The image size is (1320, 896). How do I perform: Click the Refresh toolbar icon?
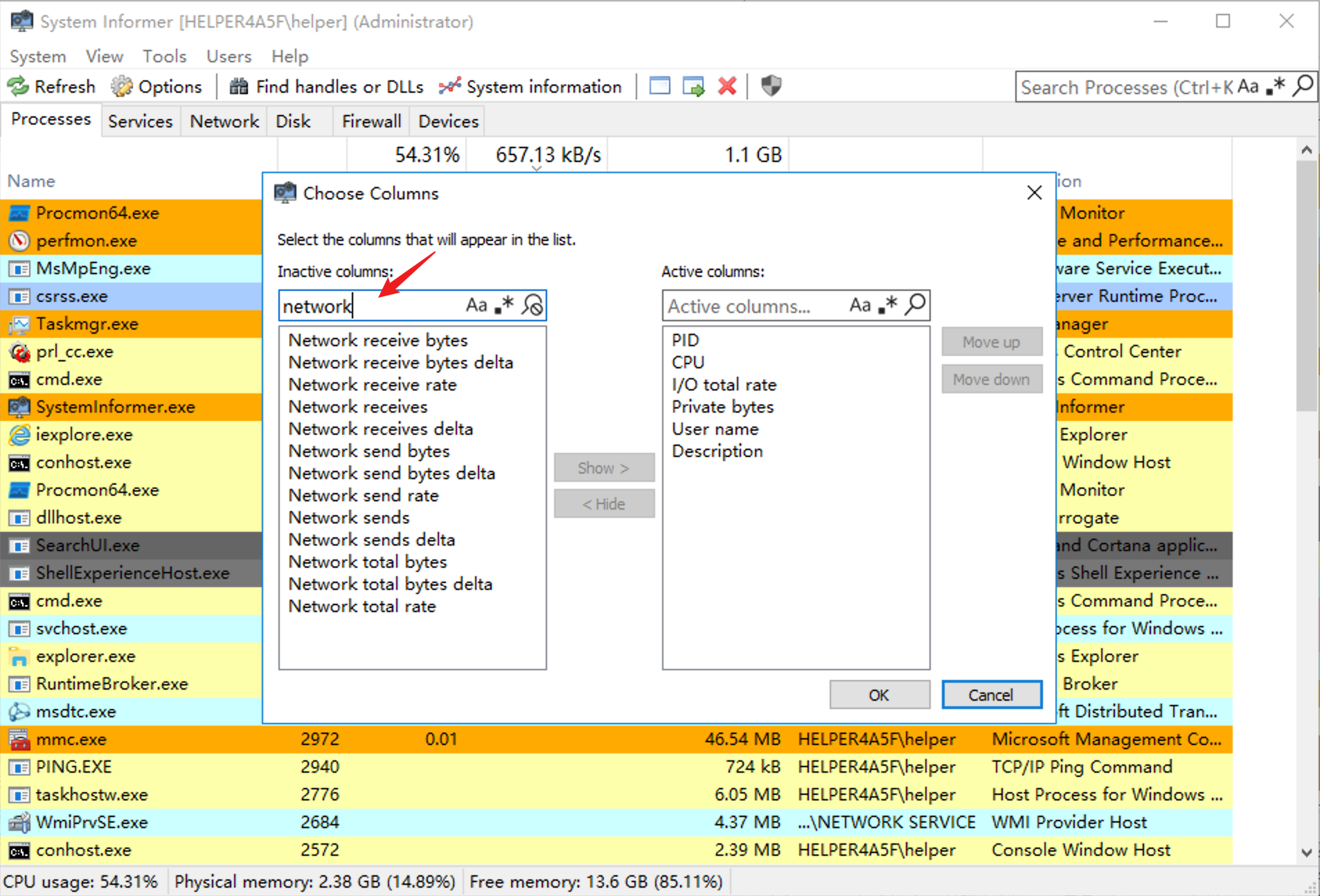coord(51,87)
